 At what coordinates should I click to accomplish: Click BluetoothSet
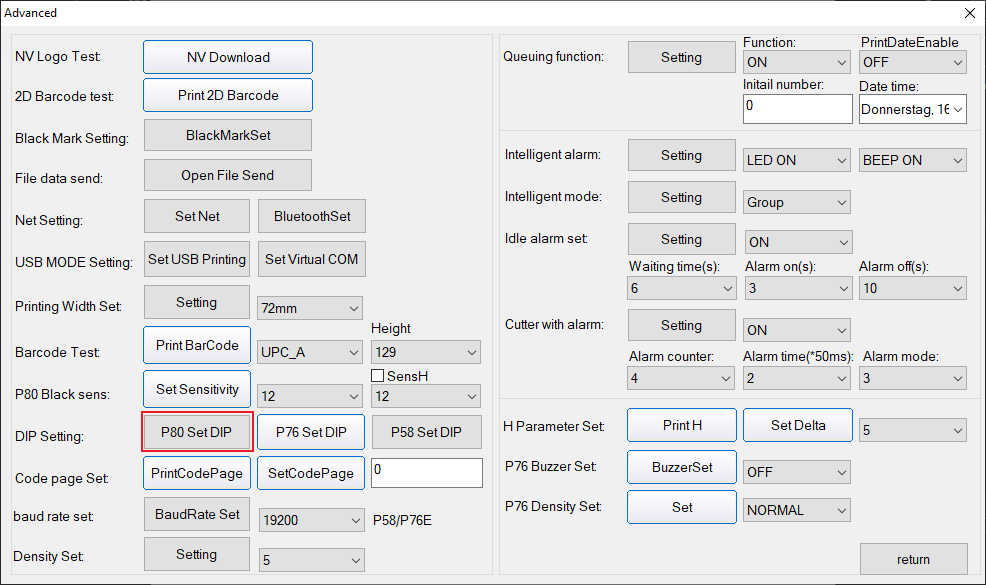(x=312, y=216)
